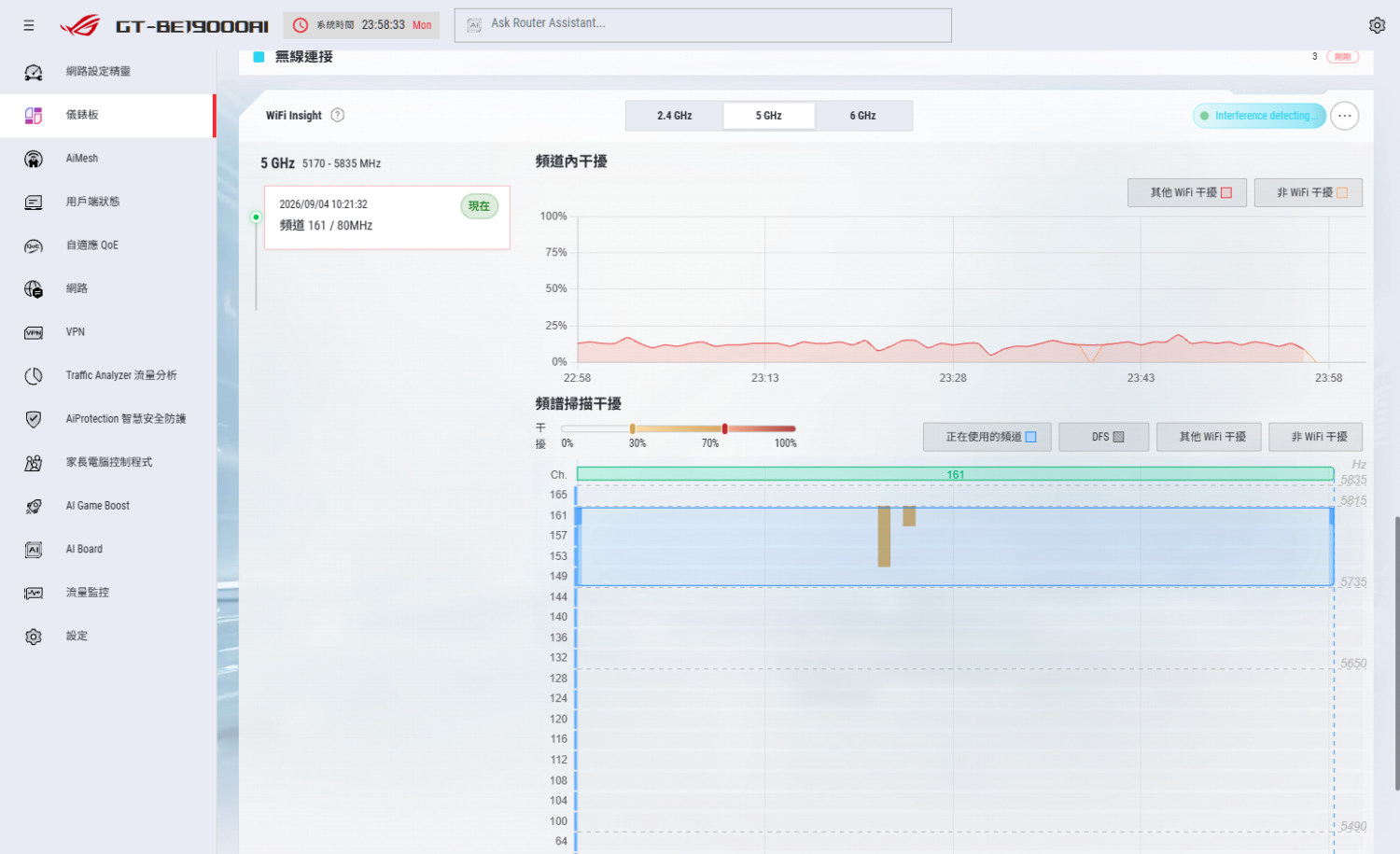Switch to the 6 GHz band tab
1400x854 pixels.
tap(863, 116)
